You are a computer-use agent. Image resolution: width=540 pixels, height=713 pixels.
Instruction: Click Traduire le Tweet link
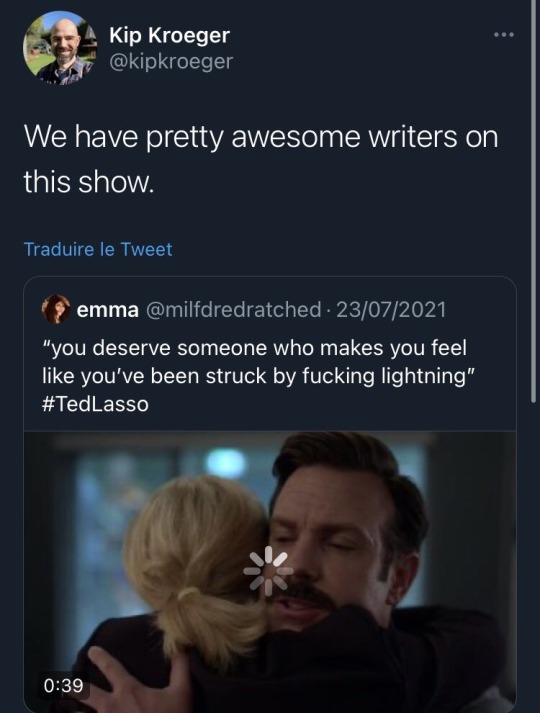(98, 249)
